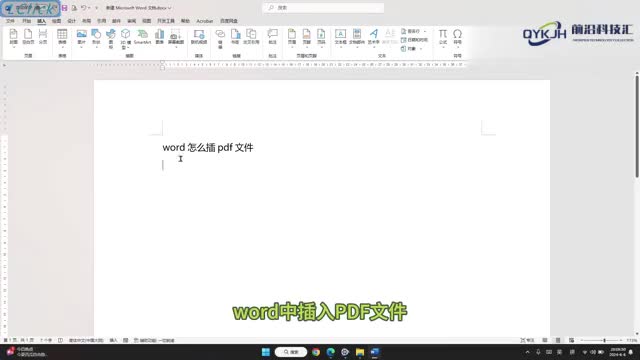Show hidden system tray icons
This screenshot has width=640, height=360.
pos(527,352)
